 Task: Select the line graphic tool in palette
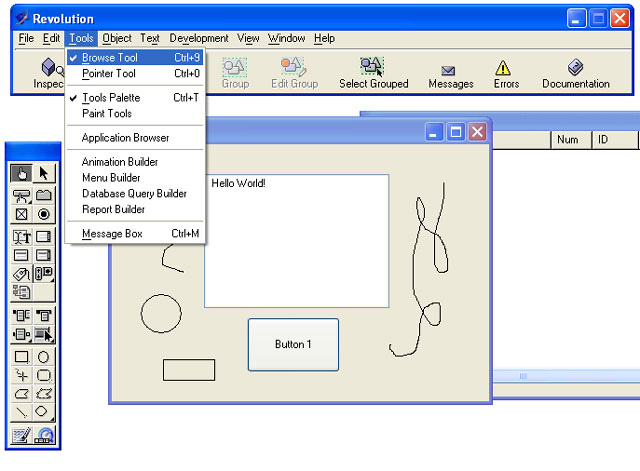(21, 412)
